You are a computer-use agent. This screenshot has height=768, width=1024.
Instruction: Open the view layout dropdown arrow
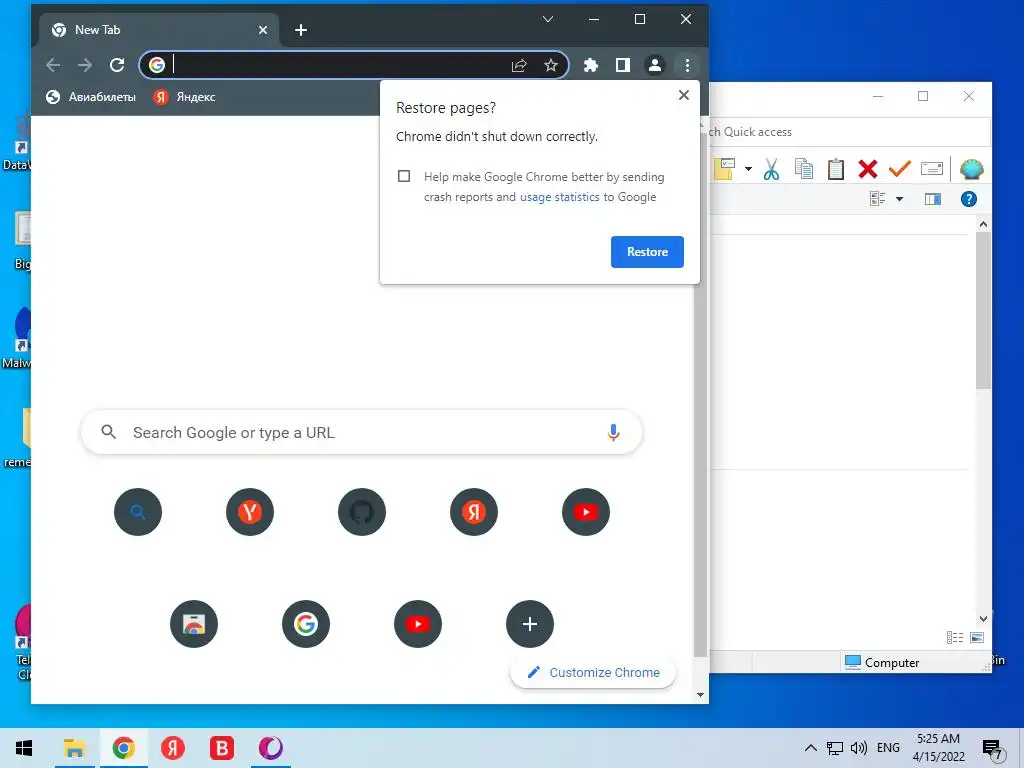coord(899,199)
